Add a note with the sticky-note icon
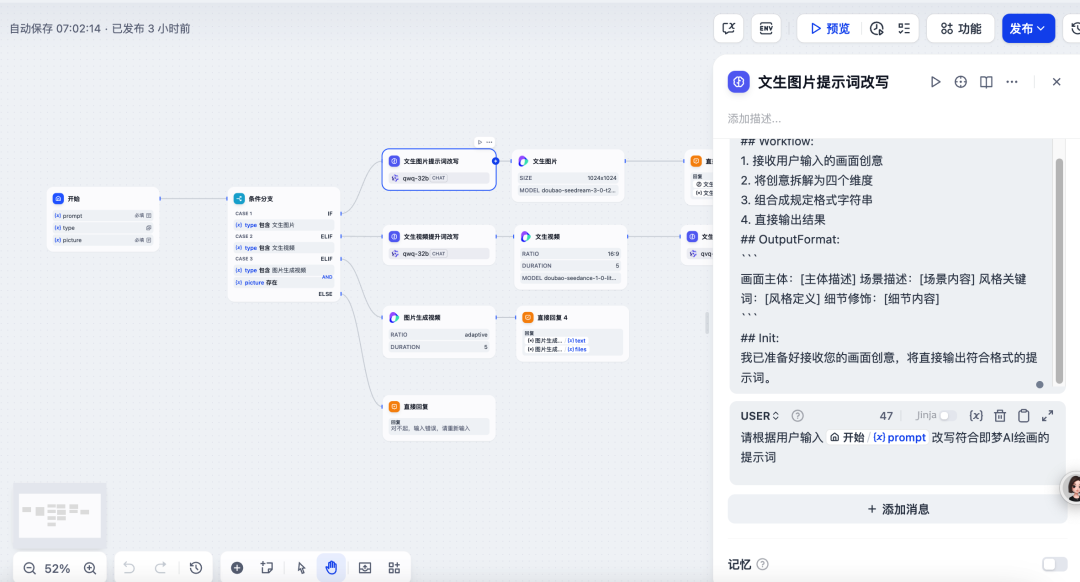The height and width of the screenshot is (582, 1080). tap(267, 568)
